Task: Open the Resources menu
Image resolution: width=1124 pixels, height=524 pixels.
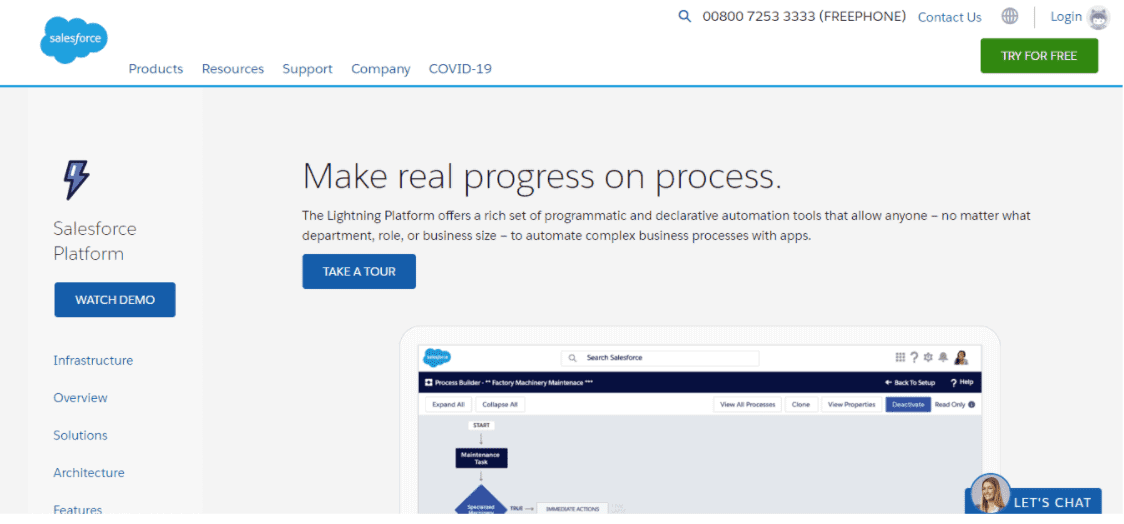Action: [233, 69]
